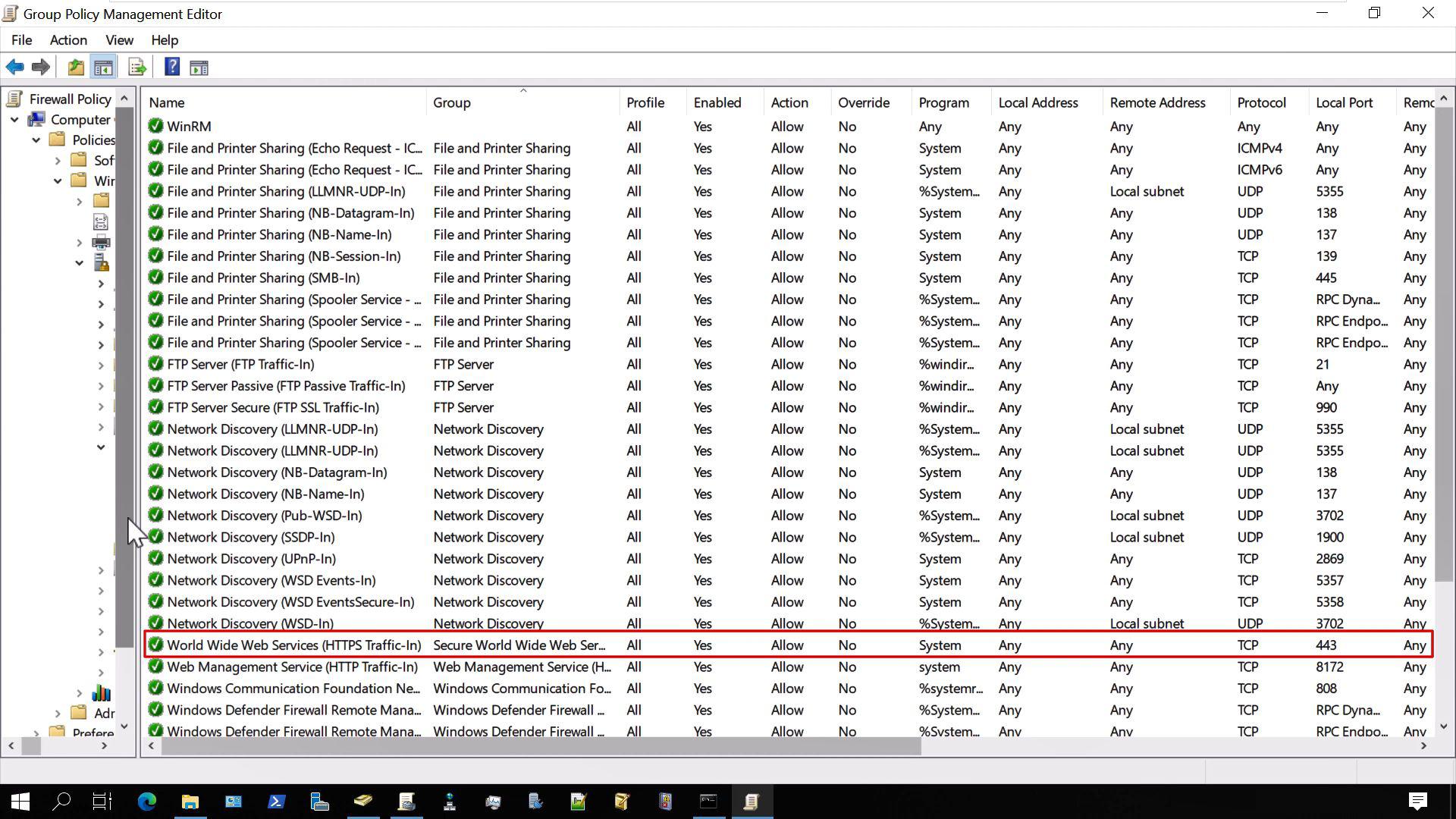
Task: Click the Export List toolbar icon
Action: [x=137, y=67]
